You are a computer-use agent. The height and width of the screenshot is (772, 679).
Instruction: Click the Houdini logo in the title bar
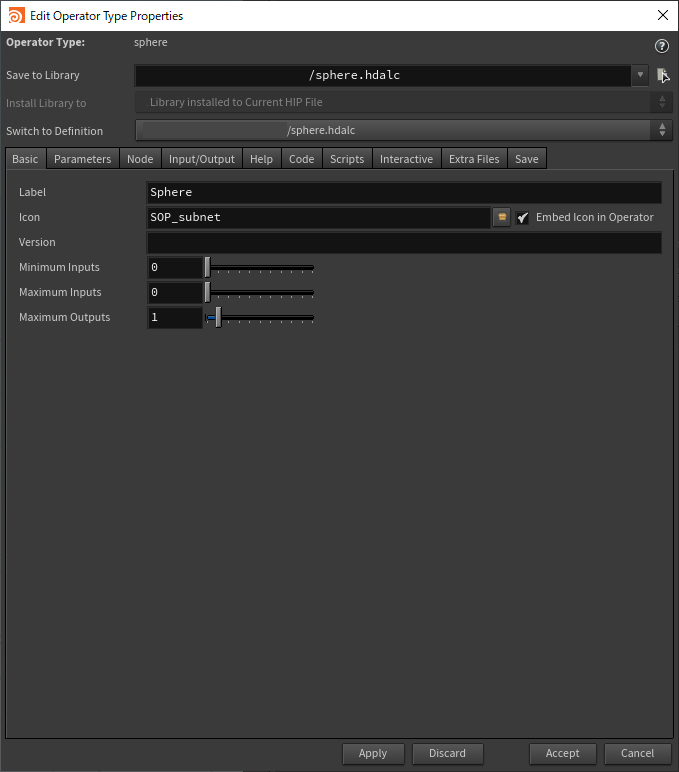coord(16,16)
